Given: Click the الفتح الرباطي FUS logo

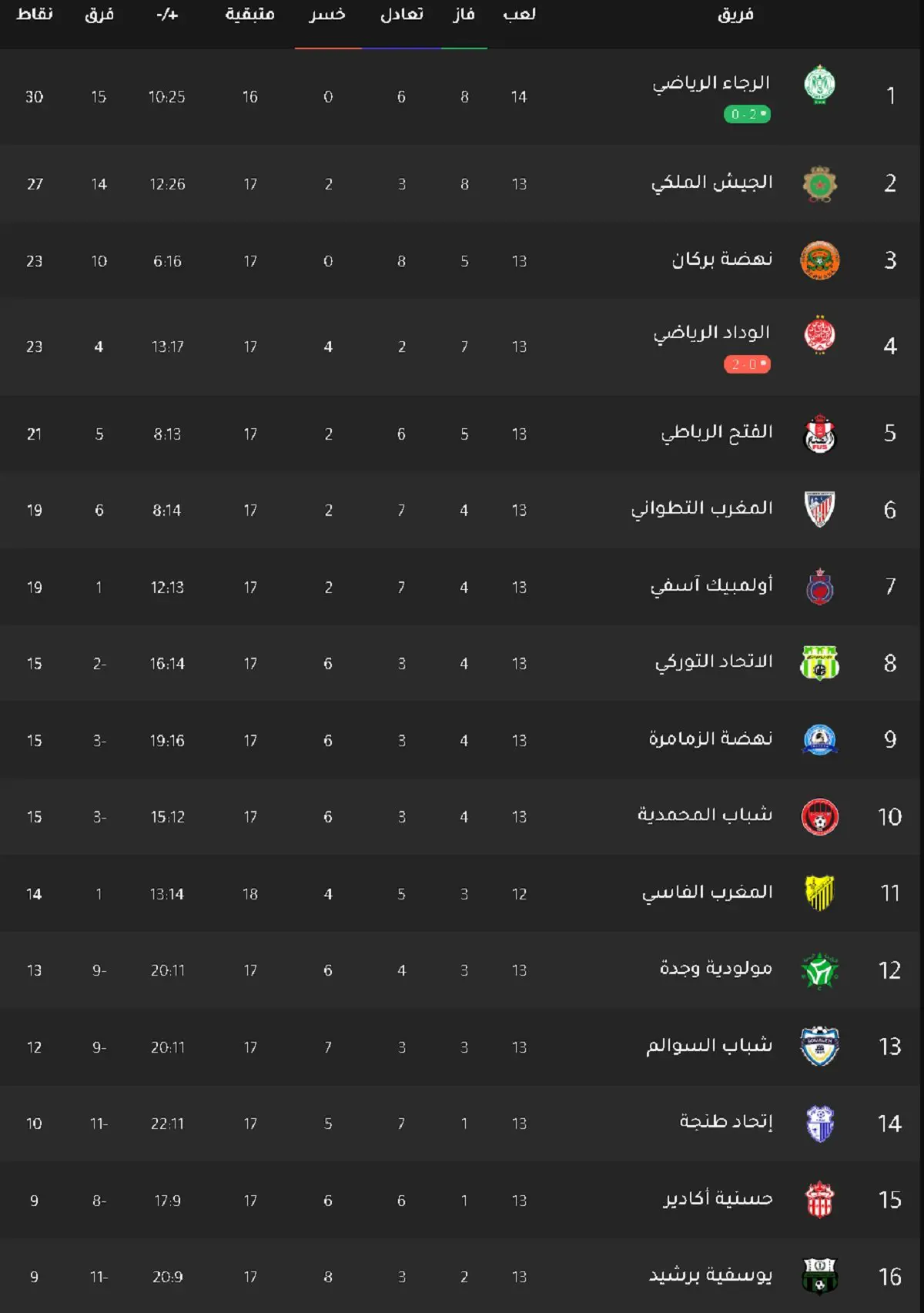Looking at the screenshot, I should coord(820,434).
